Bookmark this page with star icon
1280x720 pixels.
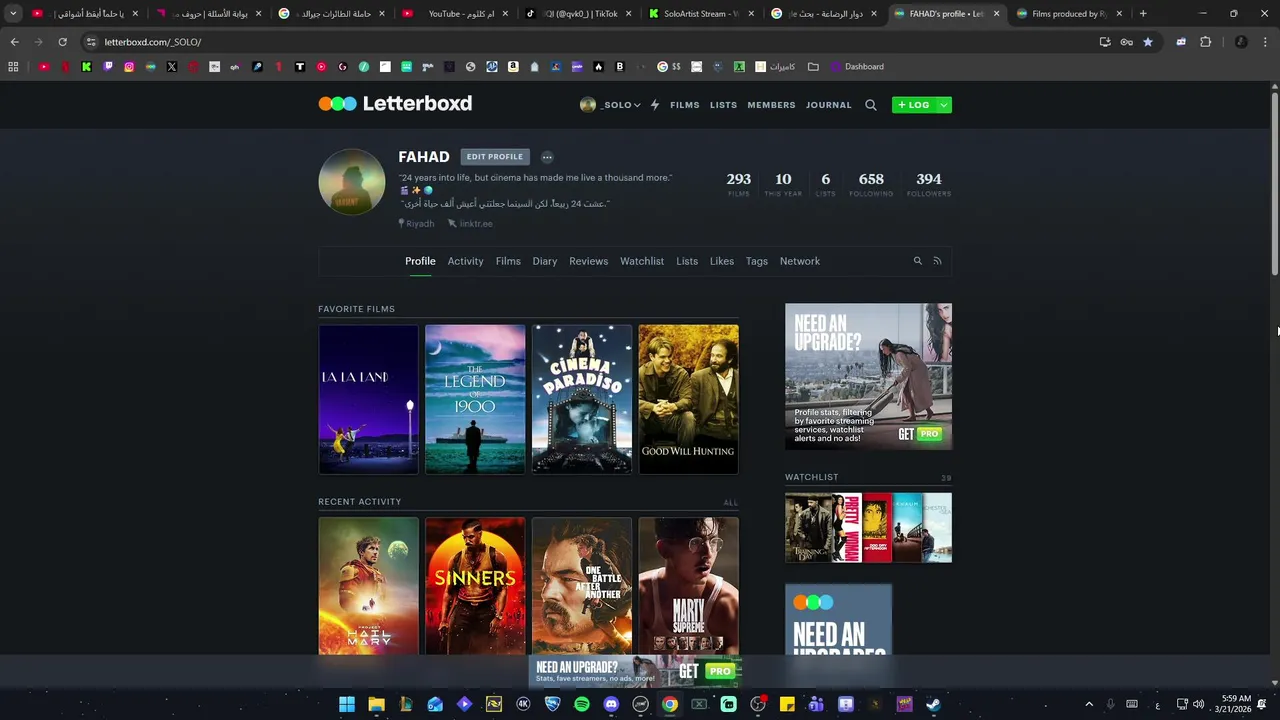tap(1148, 42)
